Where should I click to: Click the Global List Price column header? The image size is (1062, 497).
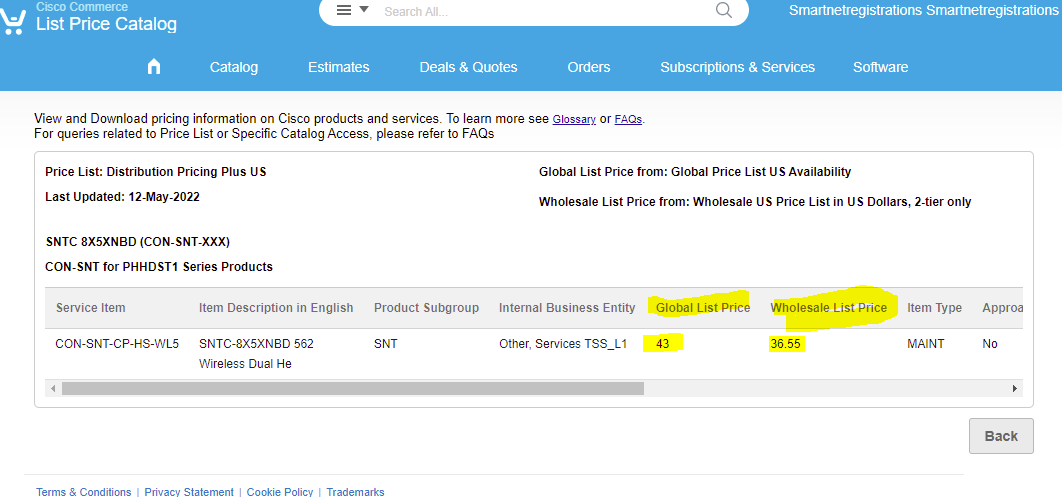703,307
